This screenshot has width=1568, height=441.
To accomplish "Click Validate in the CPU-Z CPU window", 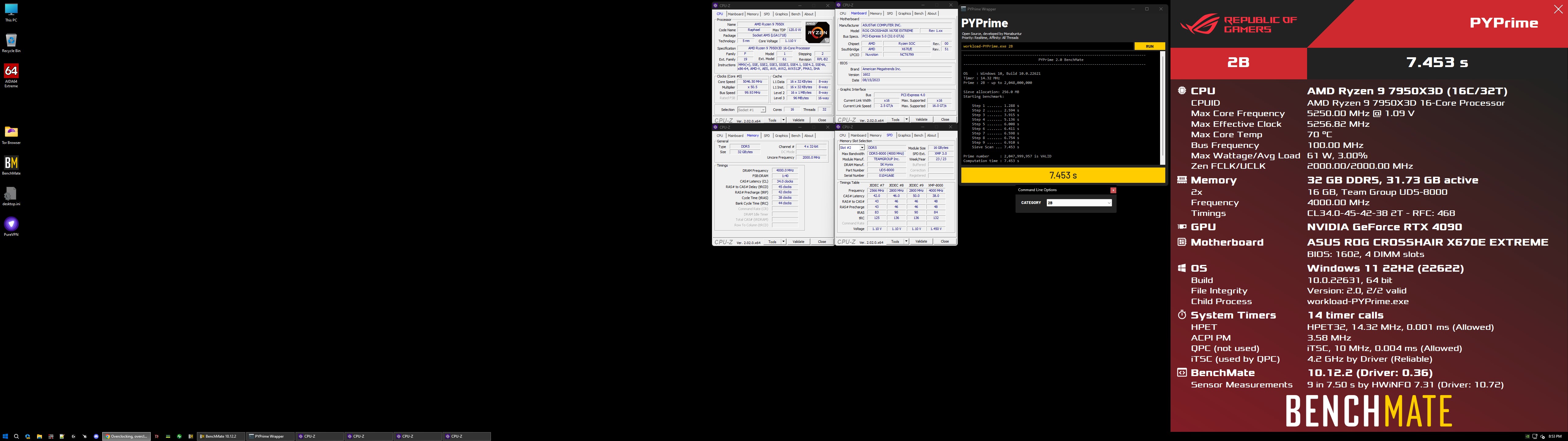I will 799,120.
